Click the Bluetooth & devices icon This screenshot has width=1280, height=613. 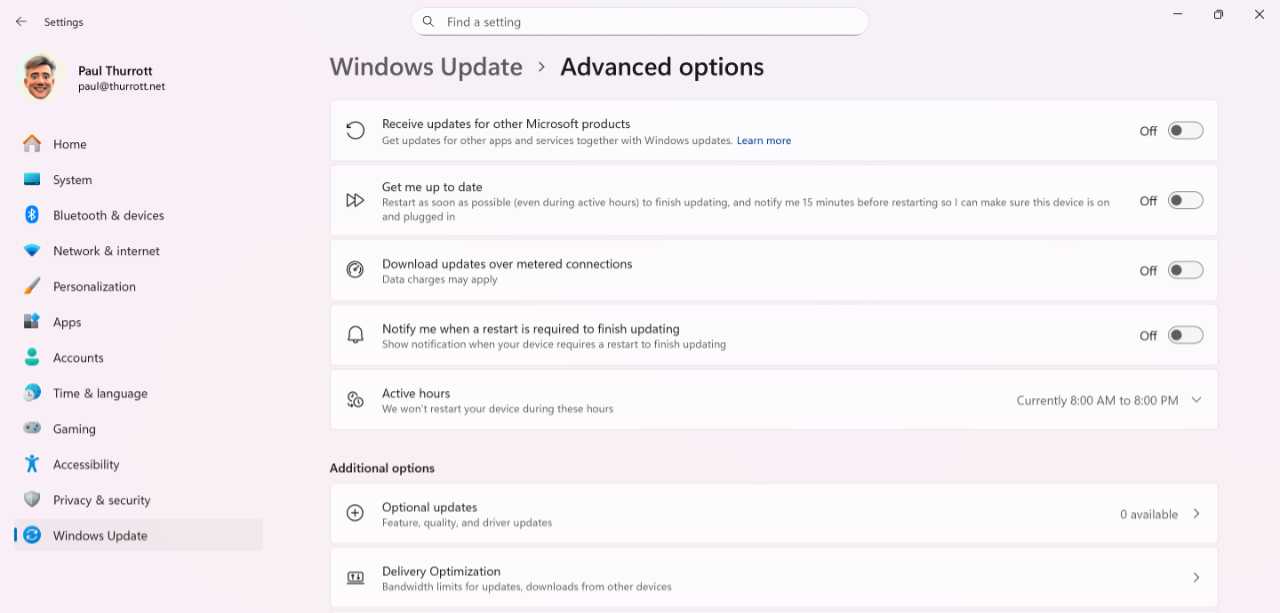[x=32, y=215]
